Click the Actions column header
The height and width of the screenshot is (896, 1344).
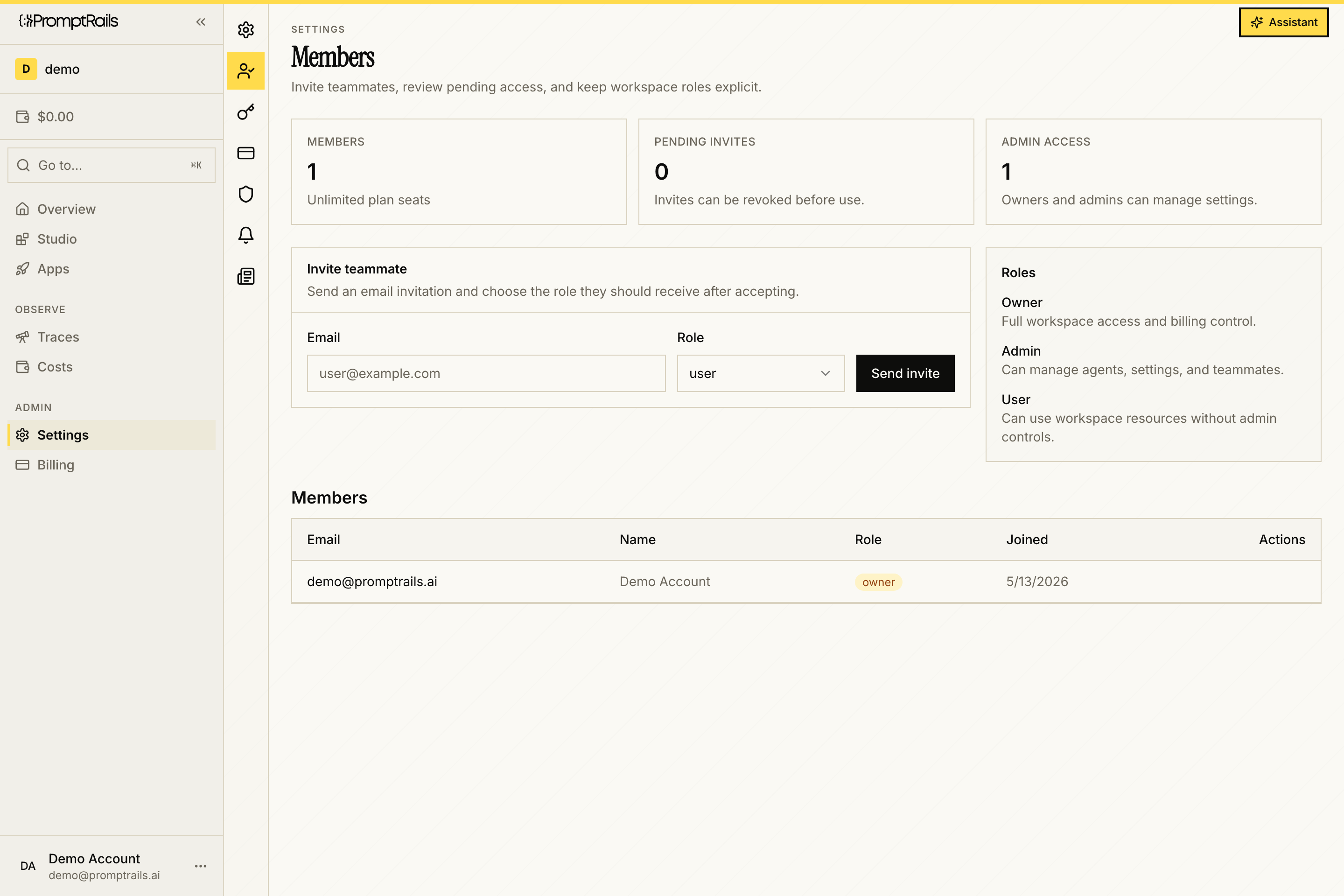click(1282, 539)
